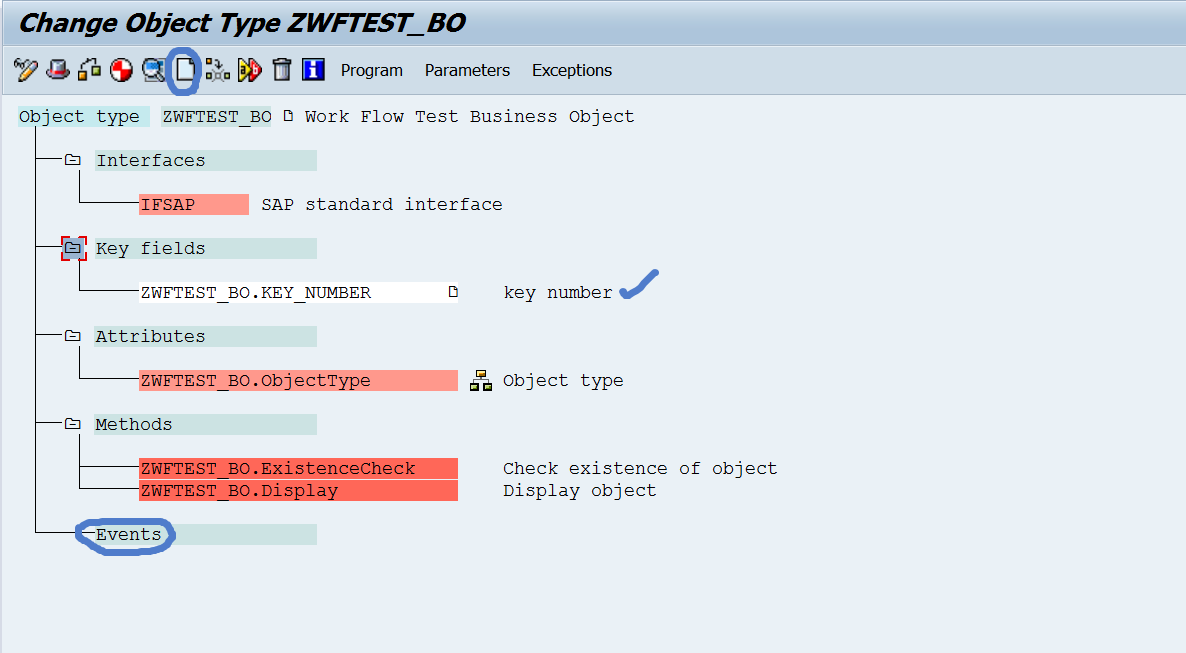Collapse the Methods folder

(x=73, y=424)
